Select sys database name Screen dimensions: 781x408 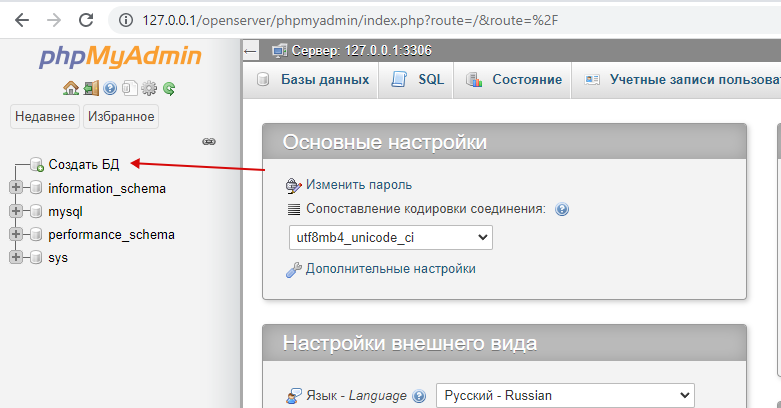point(58,258)
